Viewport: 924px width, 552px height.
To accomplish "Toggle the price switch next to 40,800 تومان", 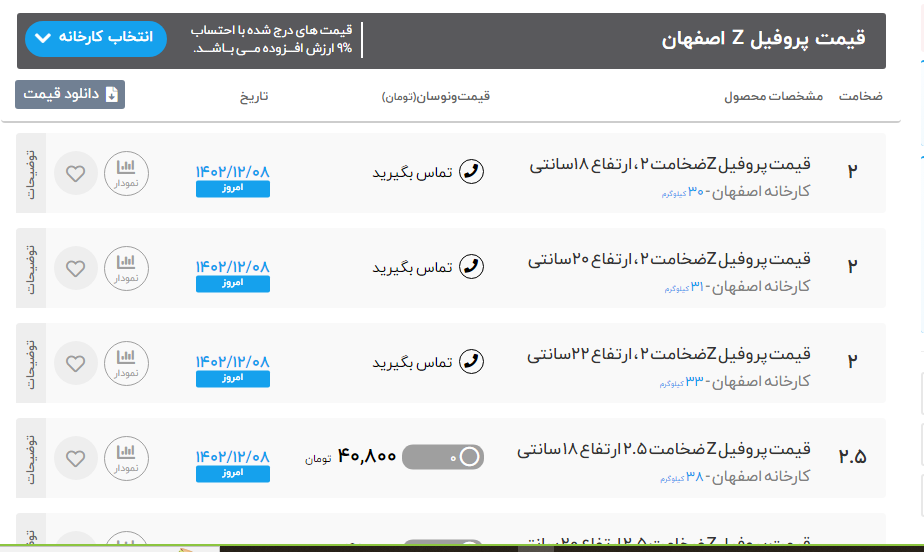I will click(x=444, y=457).
